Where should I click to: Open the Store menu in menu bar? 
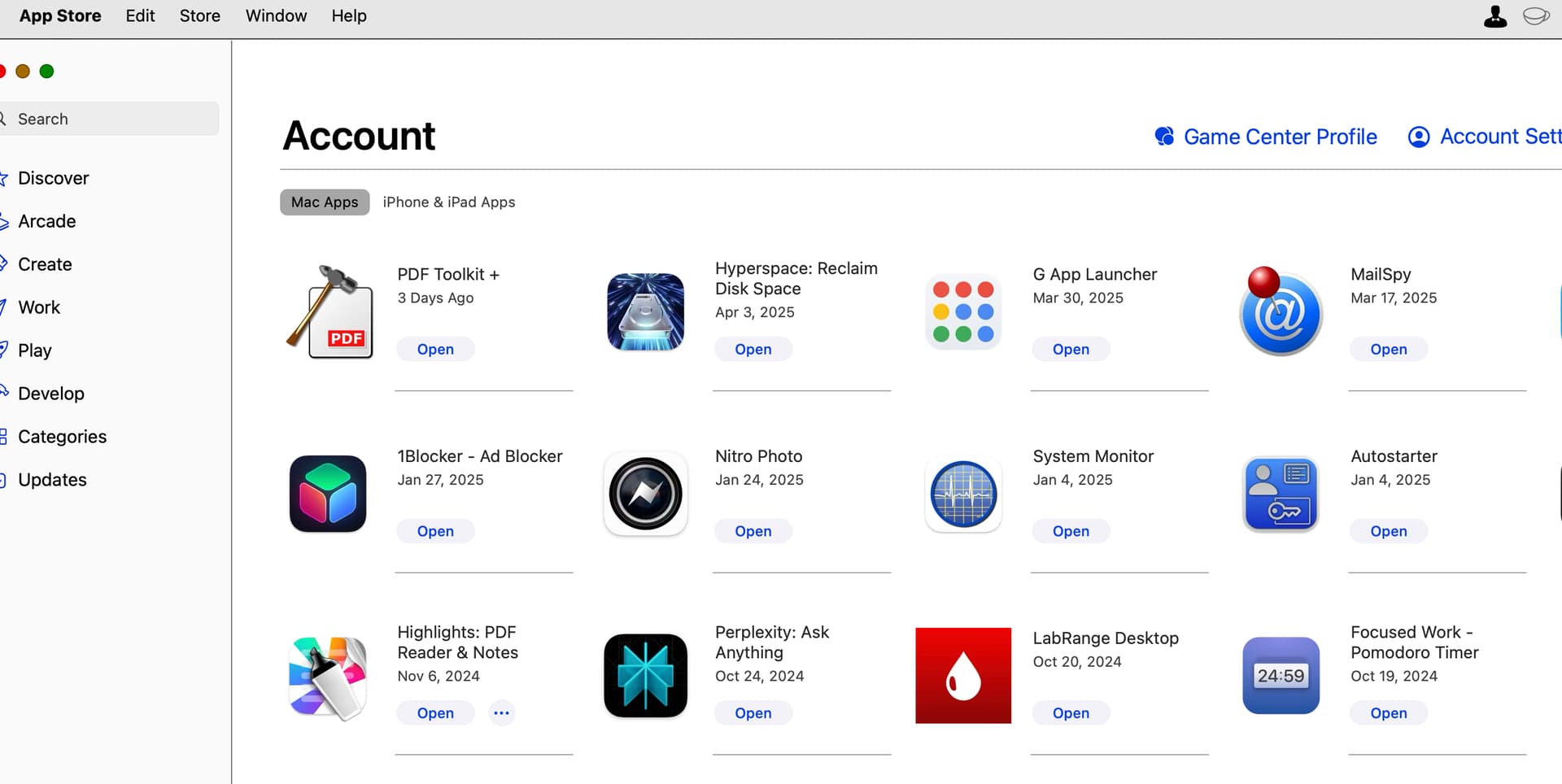coord(199,16)
